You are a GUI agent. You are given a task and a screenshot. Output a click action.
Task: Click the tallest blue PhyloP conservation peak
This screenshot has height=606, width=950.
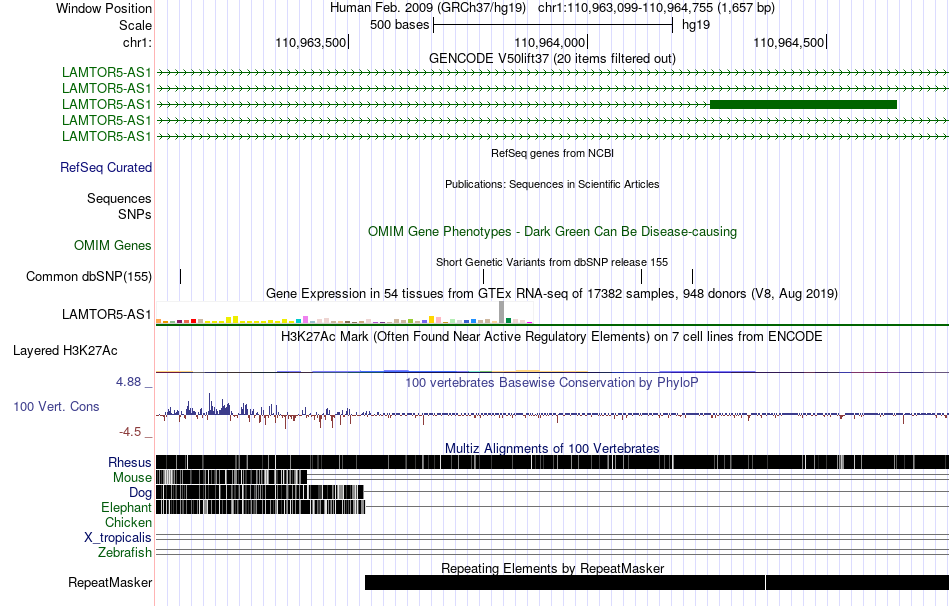tap(210, 404)
